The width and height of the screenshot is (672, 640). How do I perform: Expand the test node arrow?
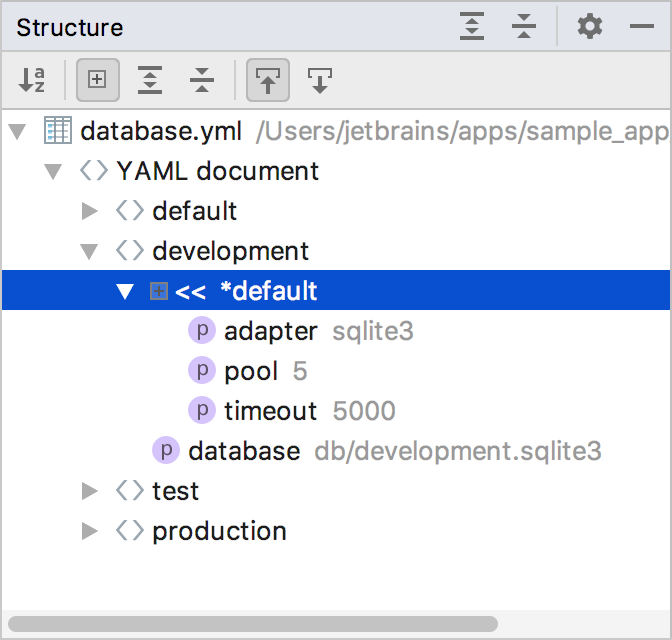[90, 491]
